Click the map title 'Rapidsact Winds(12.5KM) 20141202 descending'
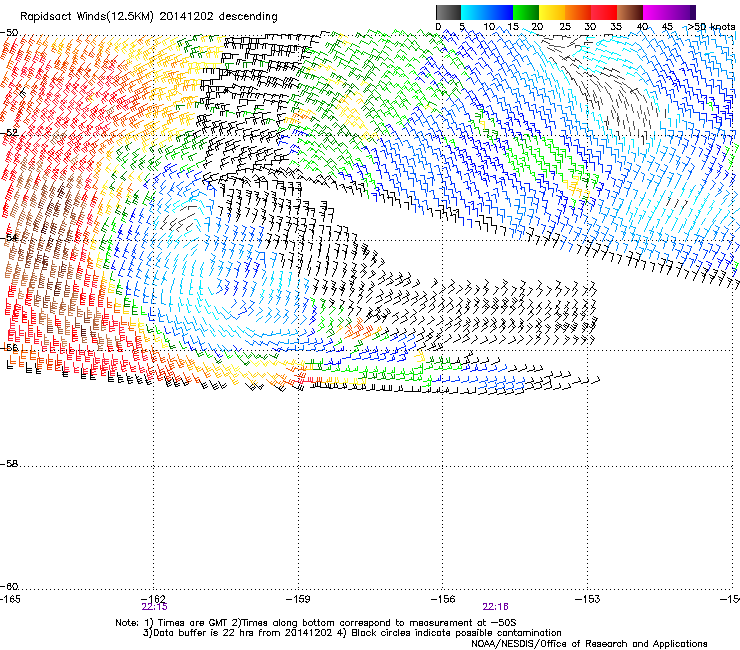740x650 pixels. [x=149, y=16]
